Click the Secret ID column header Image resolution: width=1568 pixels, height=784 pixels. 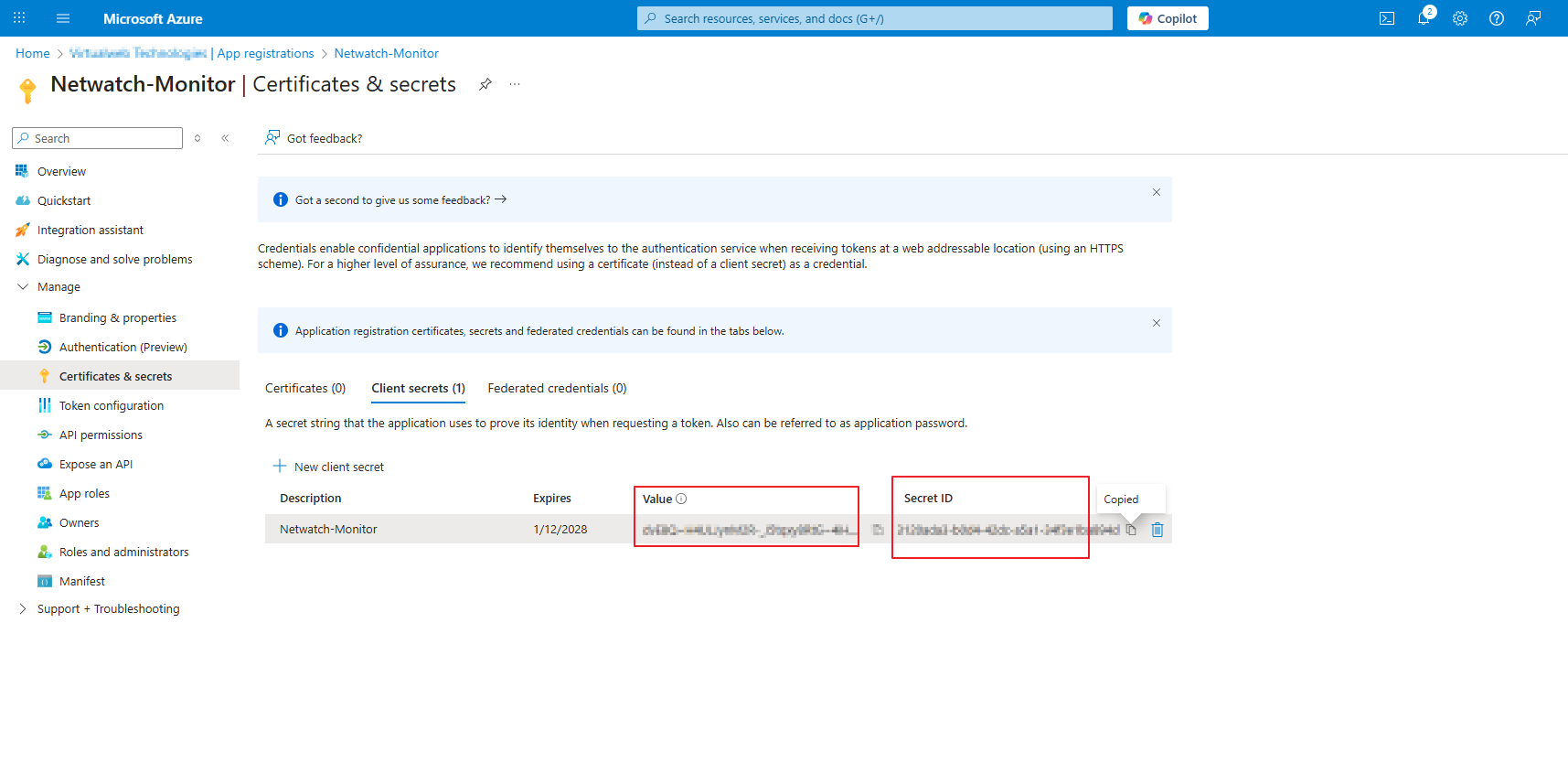click(928, 499)
